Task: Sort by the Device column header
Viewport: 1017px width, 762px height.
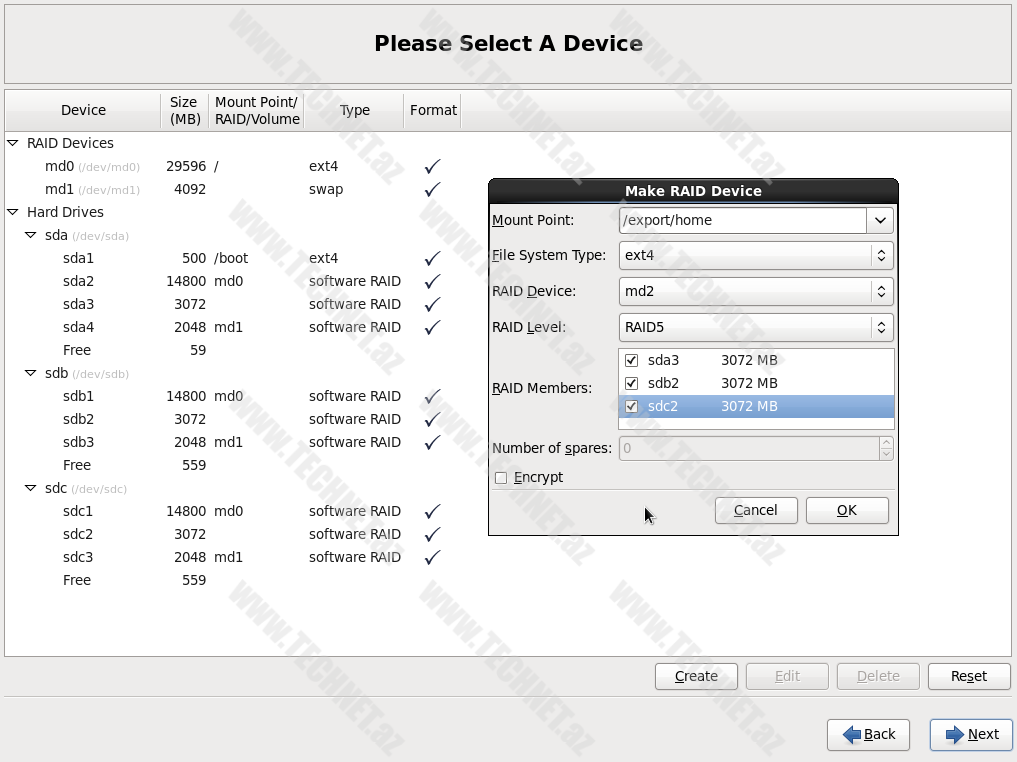Action: click(x=83, y=110)
